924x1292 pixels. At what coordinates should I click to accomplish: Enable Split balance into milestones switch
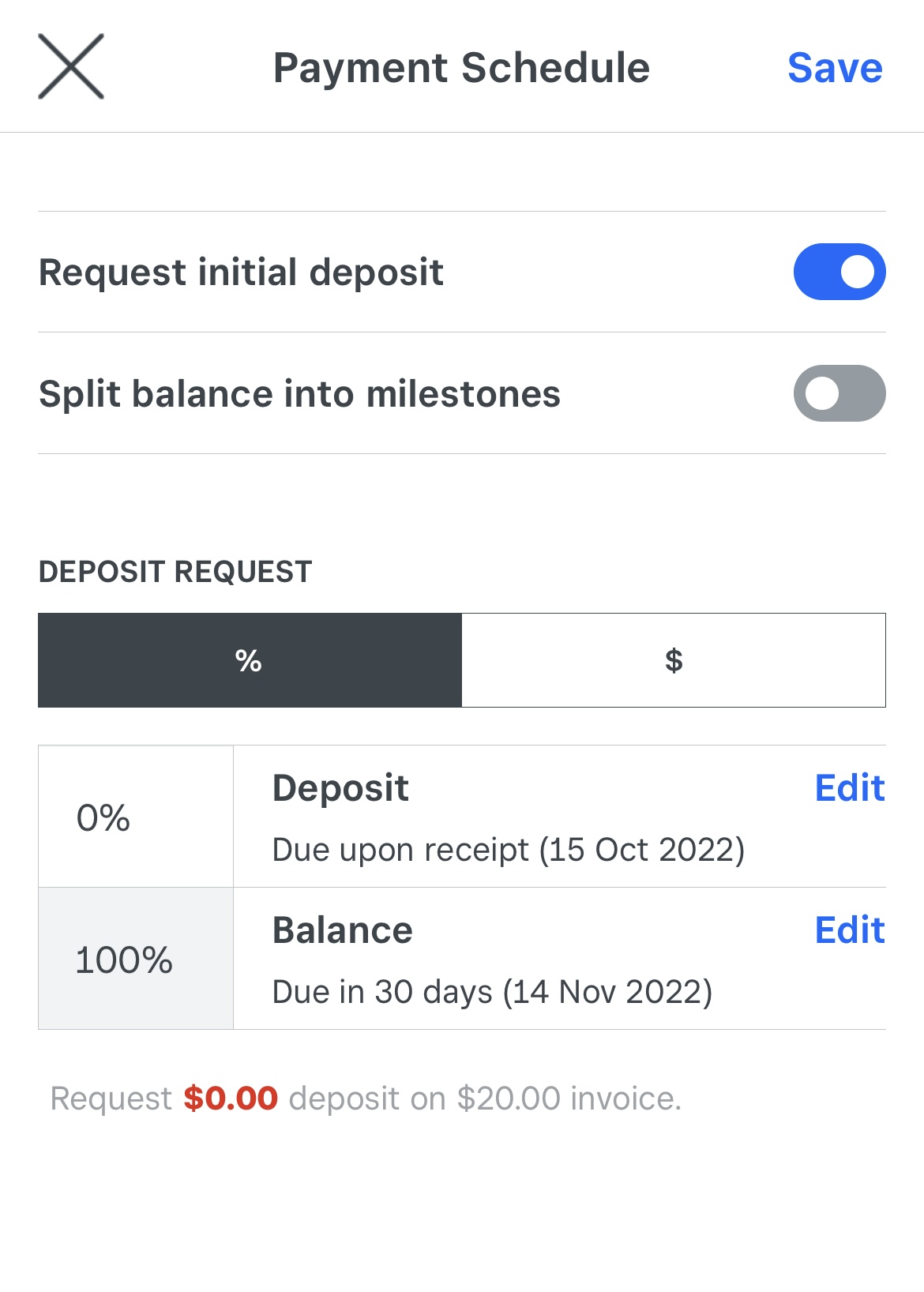839,393
